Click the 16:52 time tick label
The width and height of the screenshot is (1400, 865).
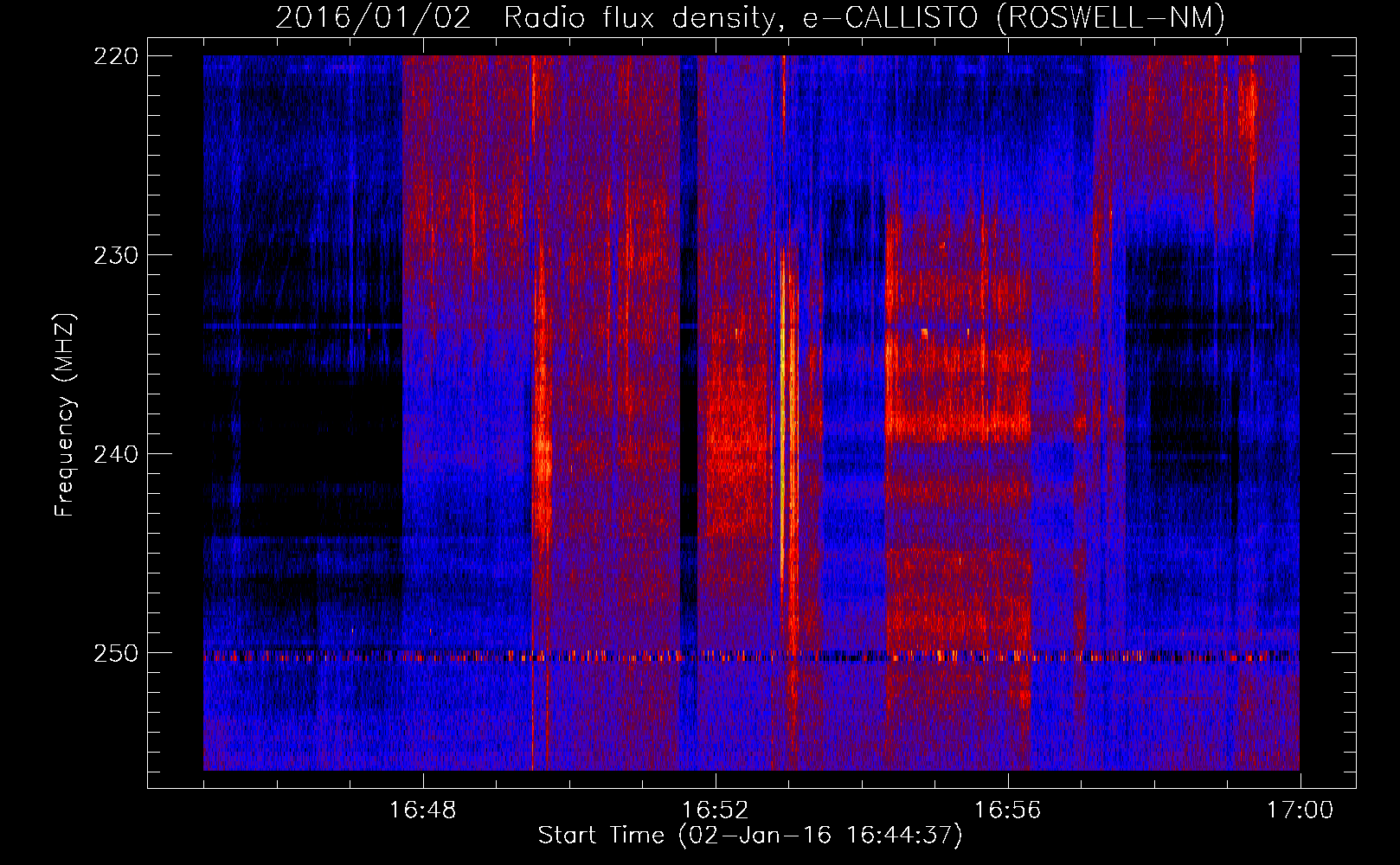point(716,811)
